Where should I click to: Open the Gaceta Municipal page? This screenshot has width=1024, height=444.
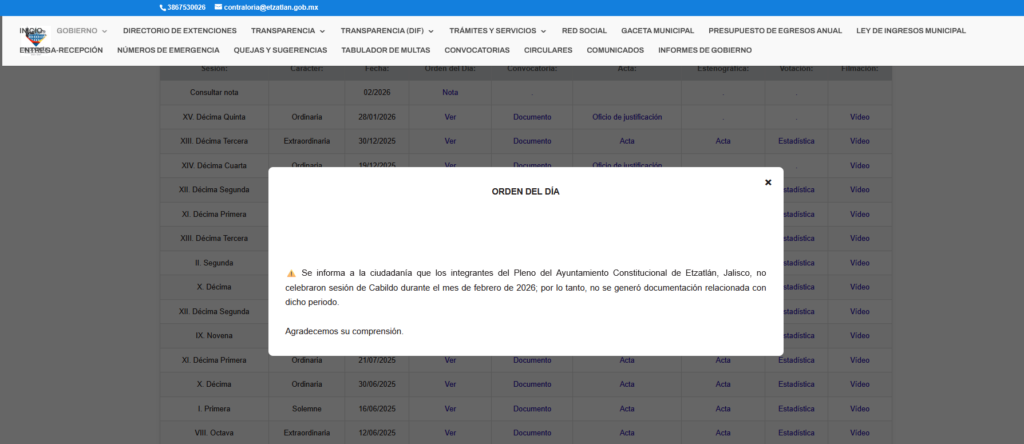click(x=657, y=31)
